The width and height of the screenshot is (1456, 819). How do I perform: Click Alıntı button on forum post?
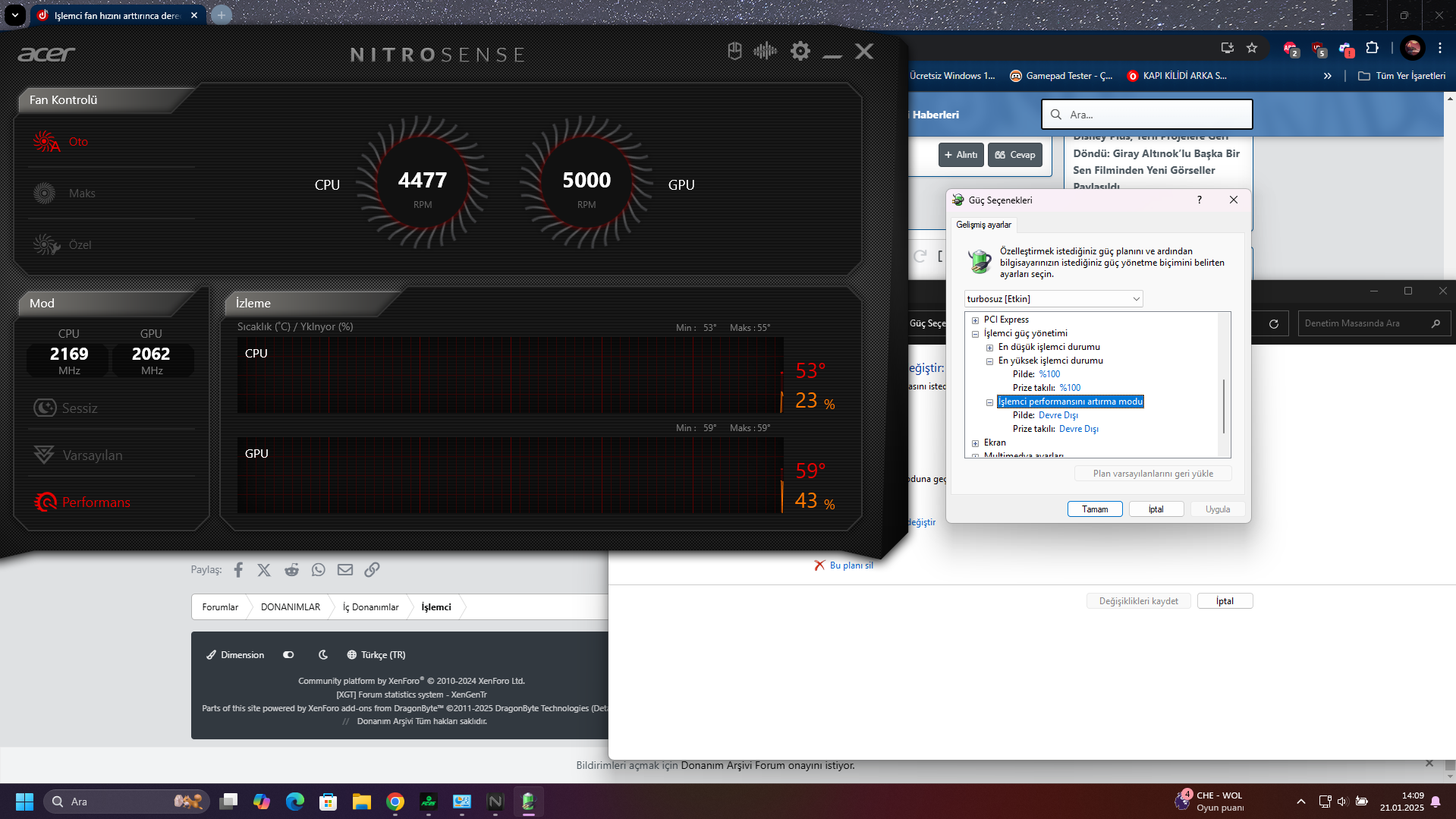pyautogui.click(x=961, y=155)
